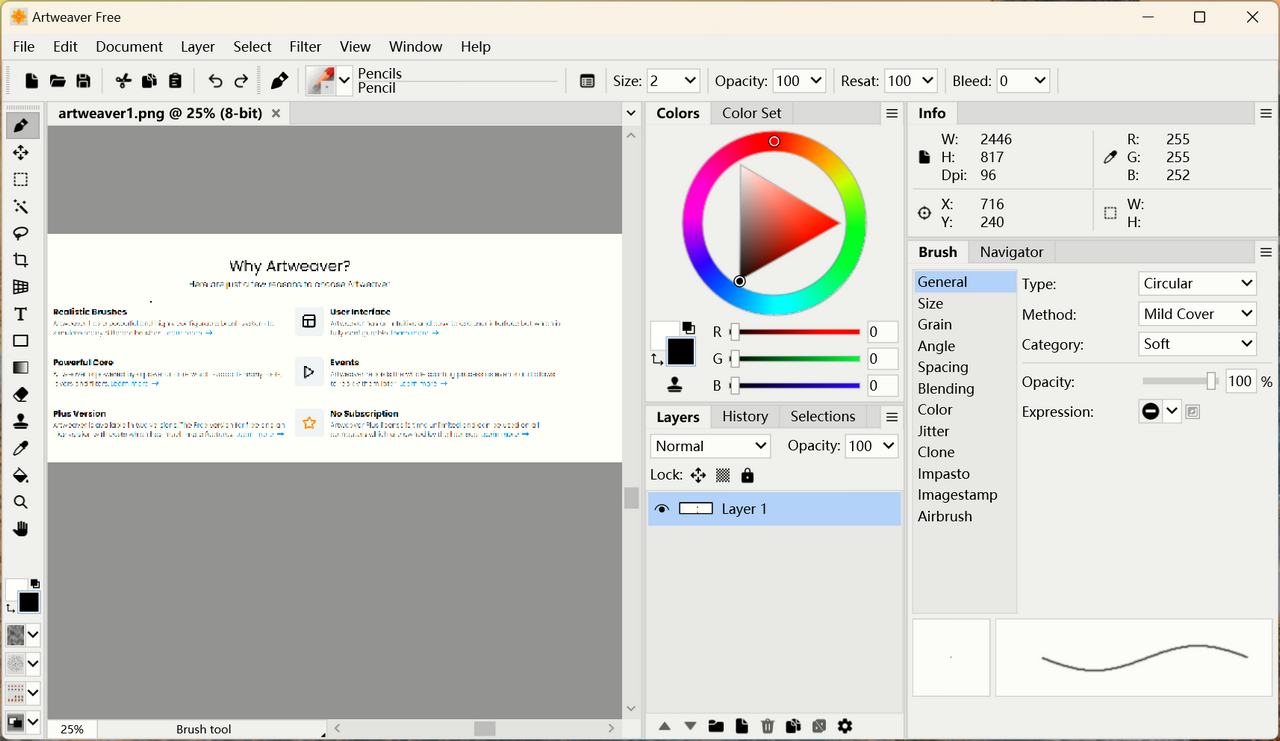This screenshot has width=1280, height=741.
Task: Open the brush Type dropdown showing Circular
Action: [x=1196, y=283]
